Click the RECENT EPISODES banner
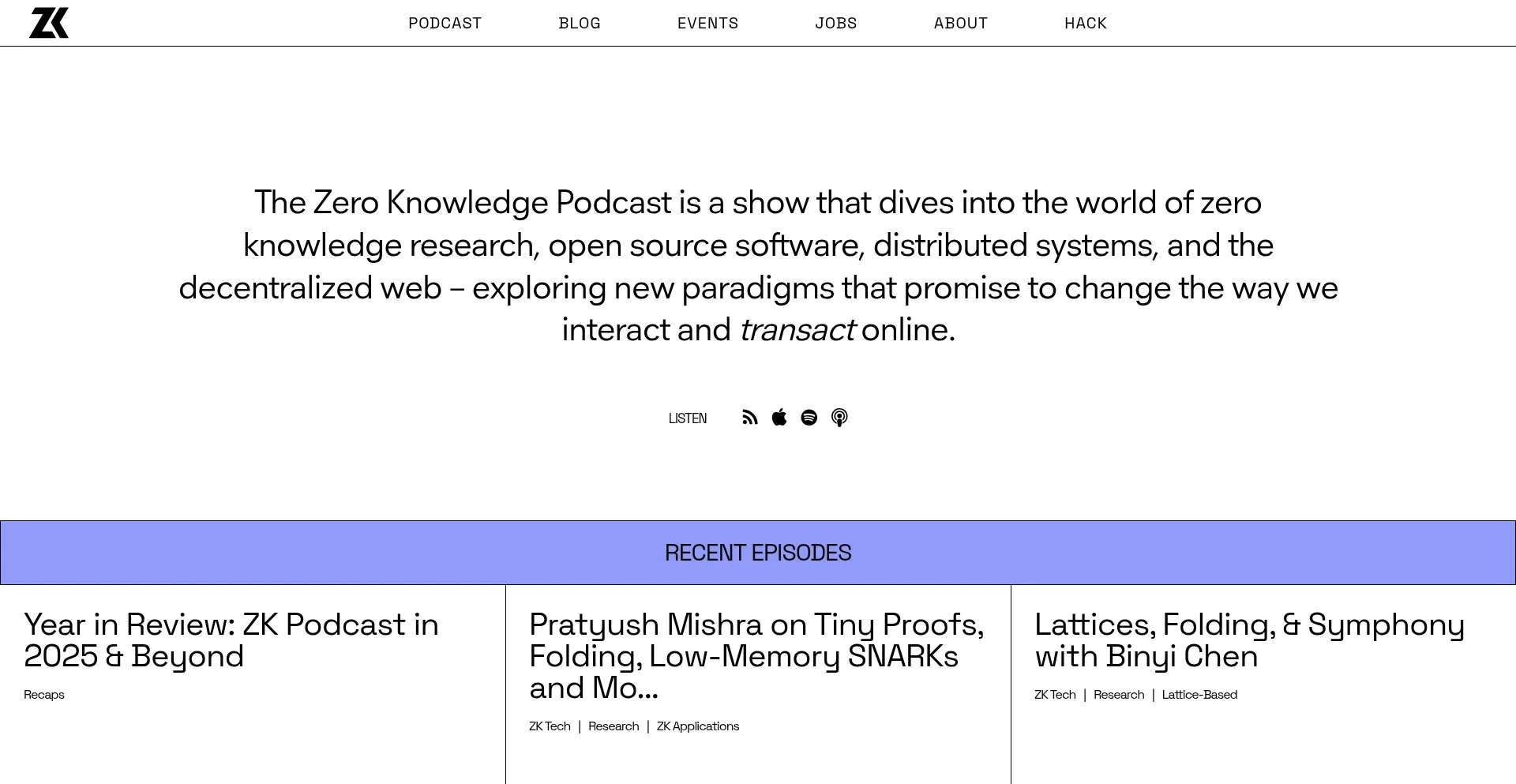This screenshot has height=784, width=1516. coord(757,552)
